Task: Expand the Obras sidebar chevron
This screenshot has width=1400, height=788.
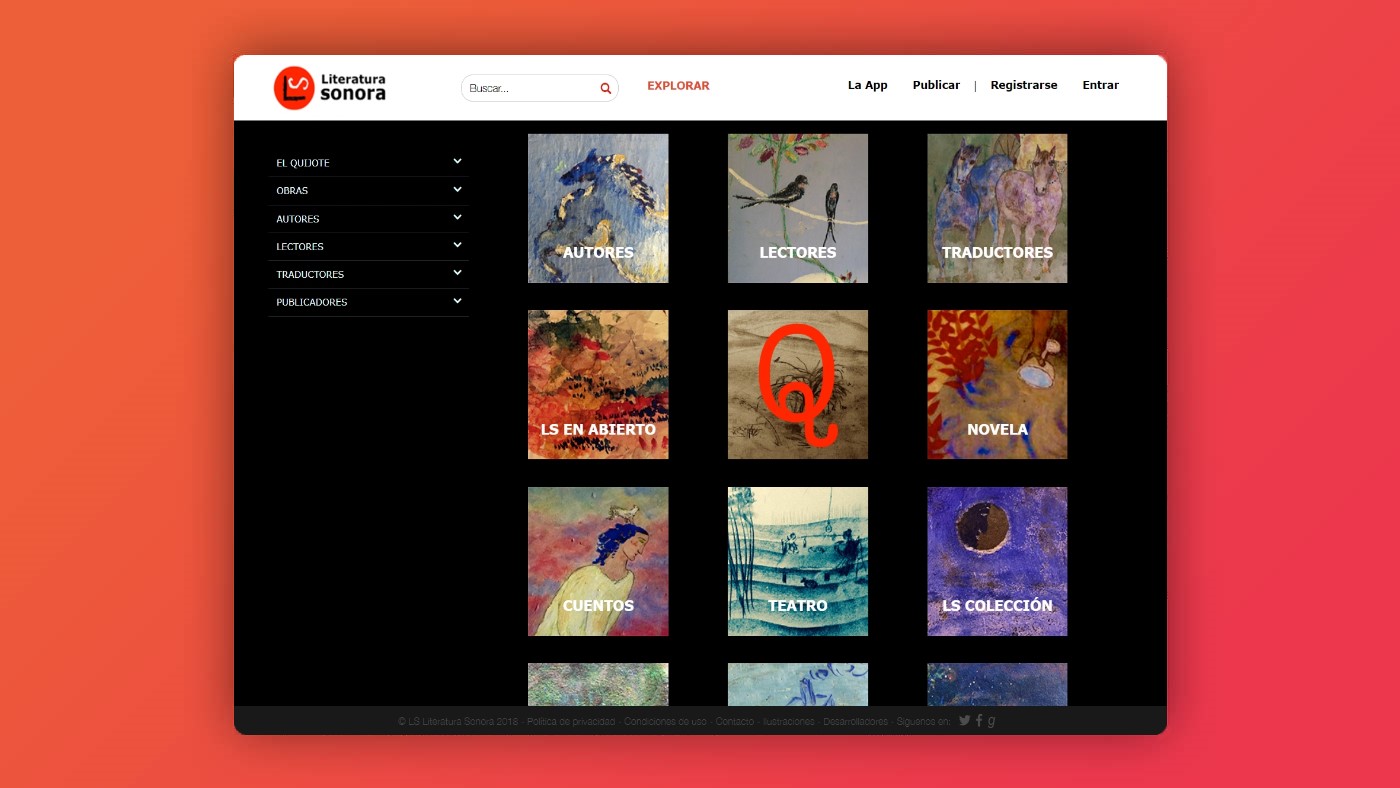Action: click(x=457, y=189)
